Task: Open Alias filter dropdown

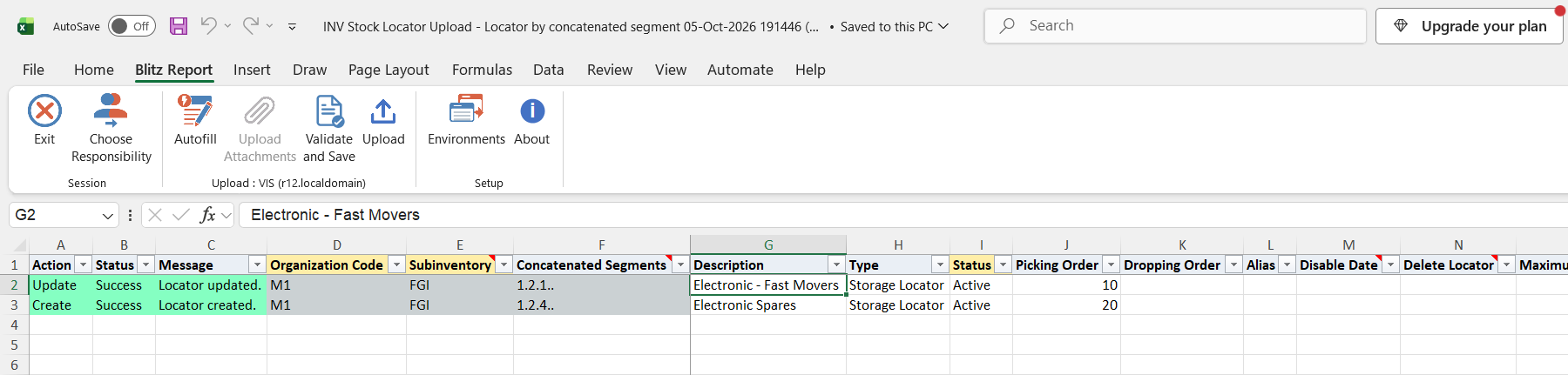Action: [x=1287, y=265]
